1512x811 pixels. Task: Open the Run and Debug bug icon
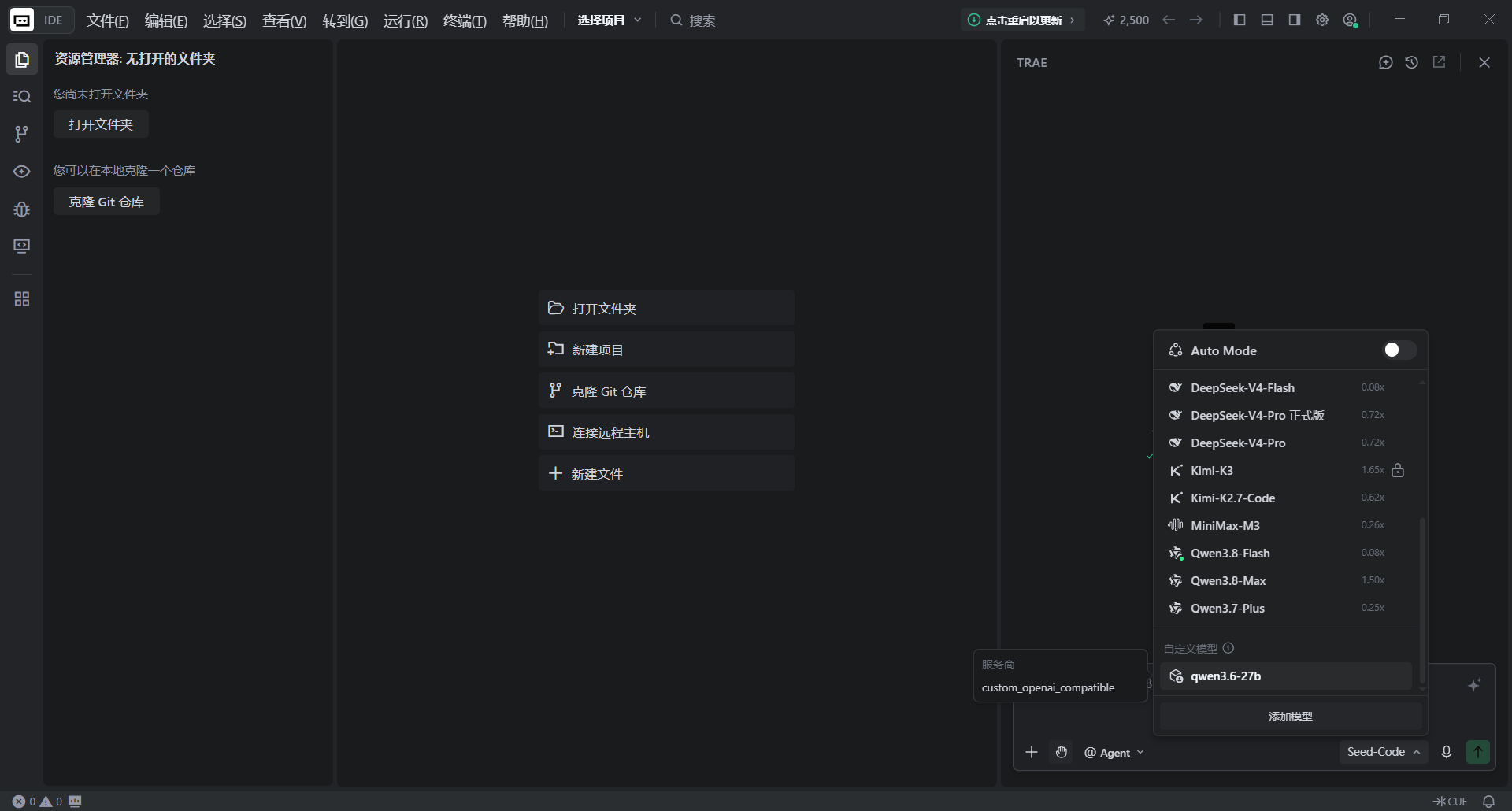coord(21,209)
